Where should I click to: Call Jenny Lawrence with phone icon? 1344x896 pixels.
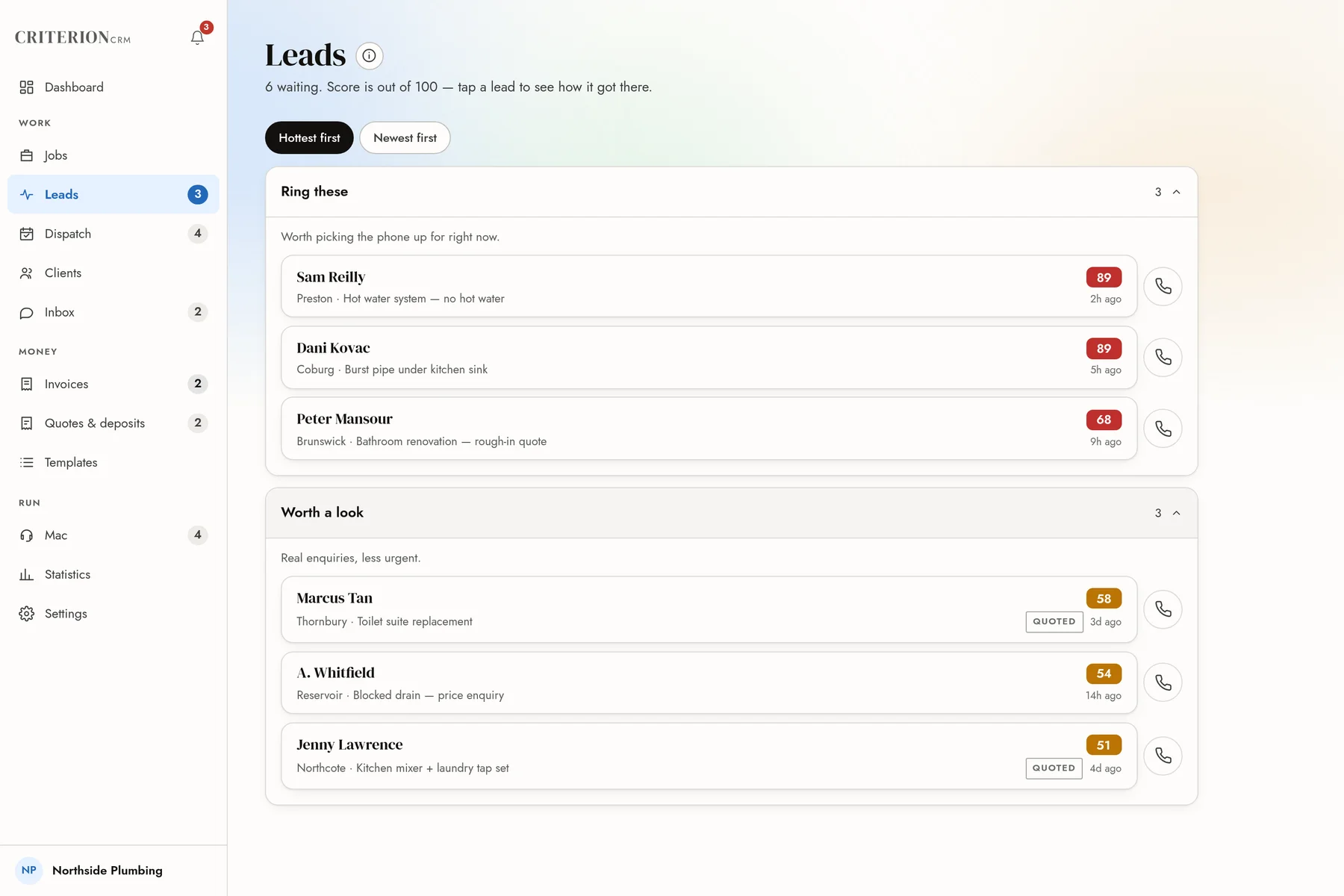coord(1163,756)
